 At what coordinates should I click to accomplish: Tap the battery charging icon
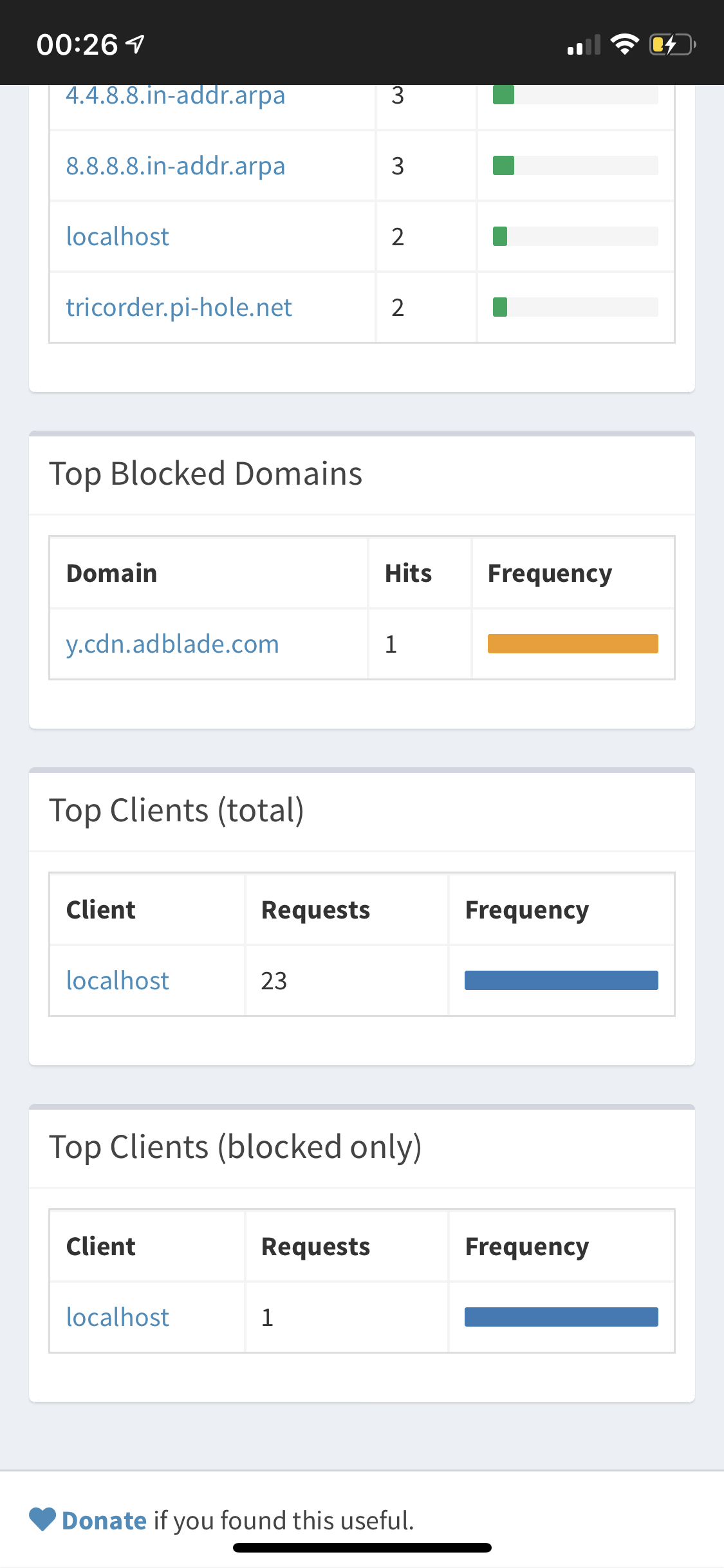[x=673, y=44]
